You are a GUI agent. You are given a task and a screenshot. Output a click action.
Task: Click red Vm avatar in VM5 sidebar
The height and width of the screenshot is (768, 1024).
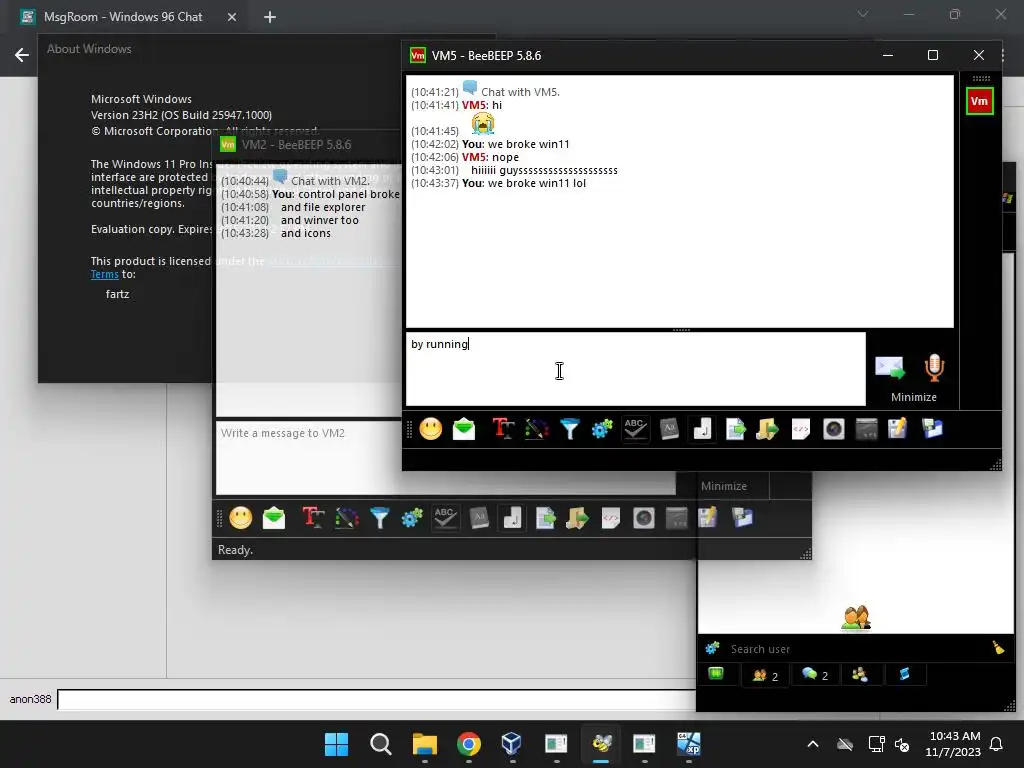point(980,101)
